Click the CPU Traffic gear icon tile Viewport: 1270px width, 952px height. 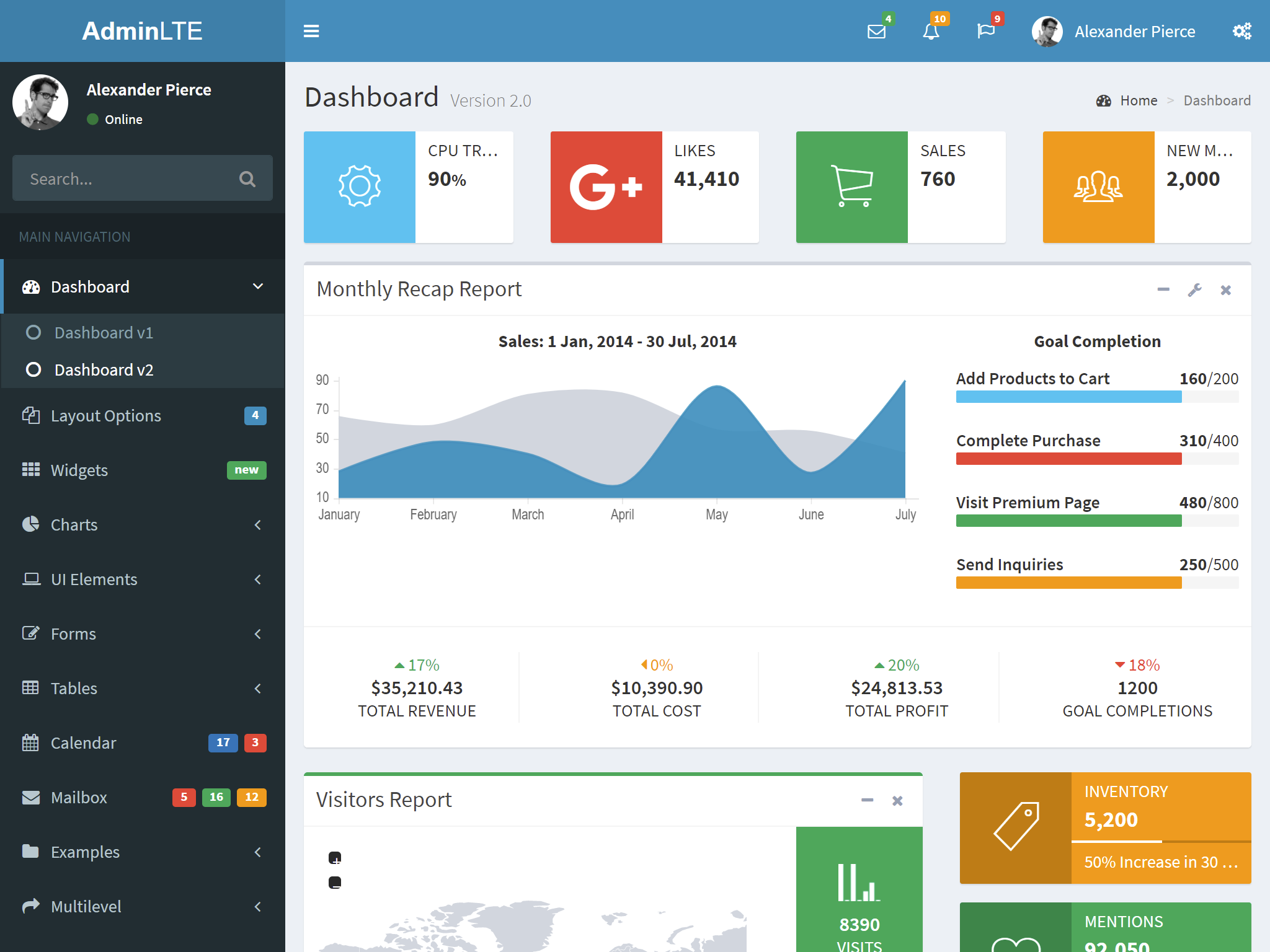(x=360, y=187)
